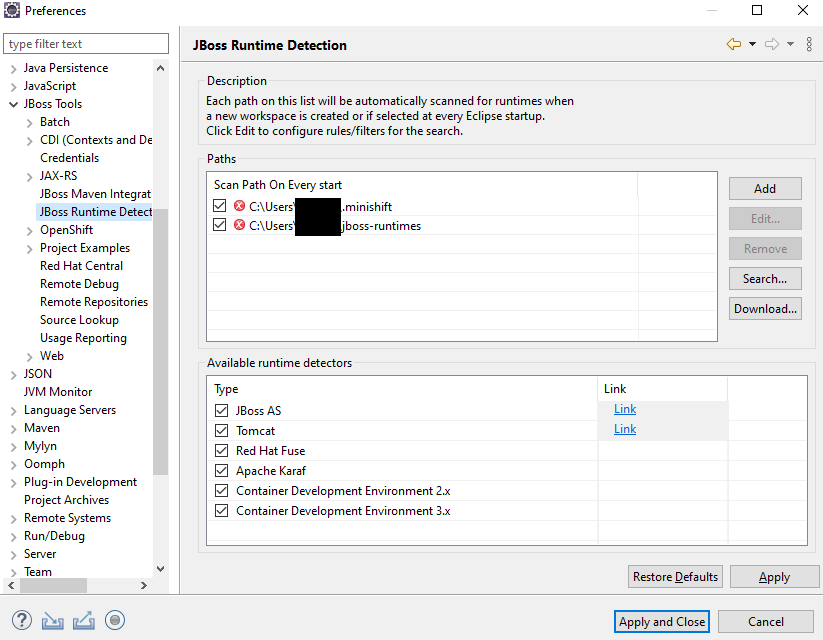This screenshot has width=823, height=640.
Task: Click the export preferences icon
Action: click(x=84, y=621)
